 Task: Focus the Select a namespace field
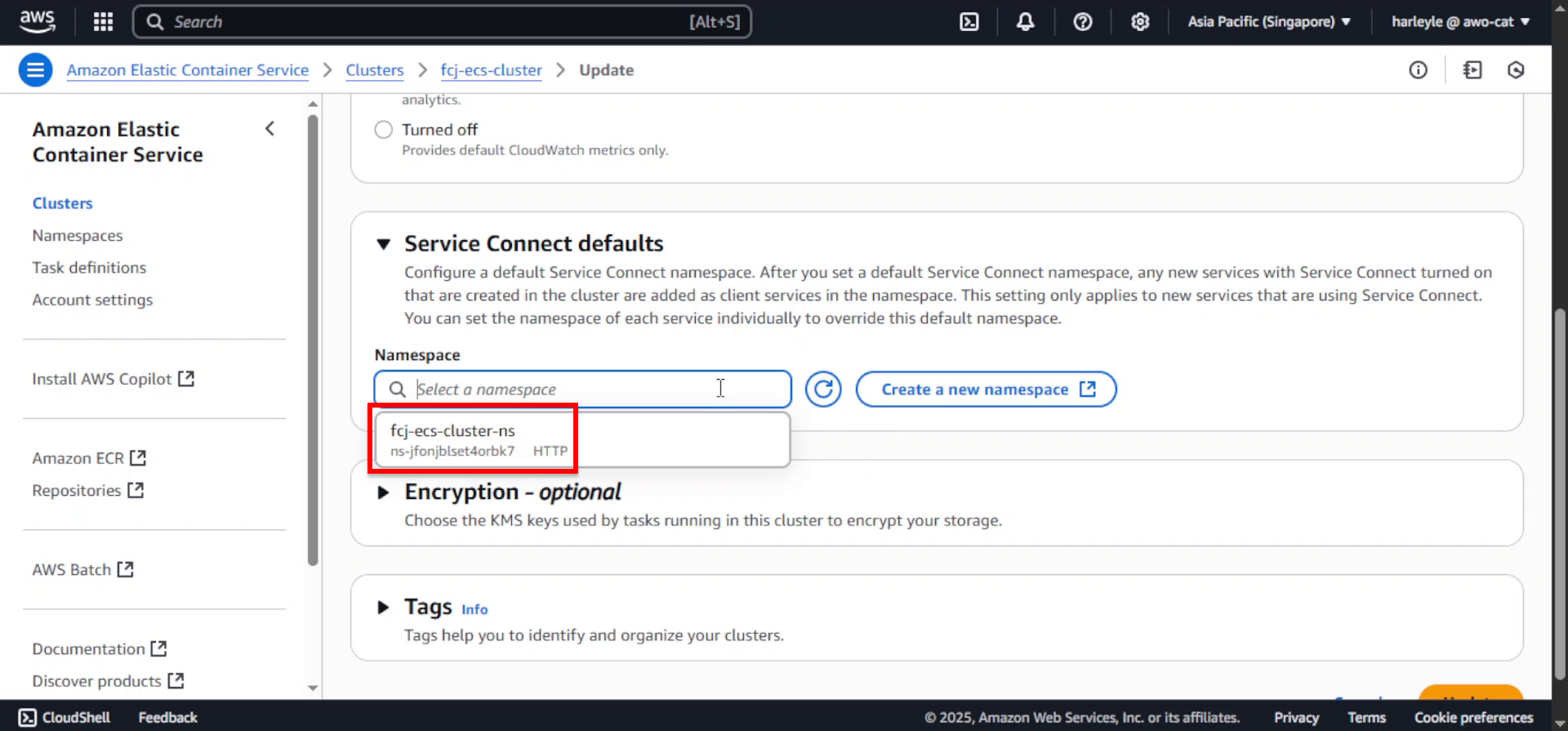pyautogui.click(x=582, y=390)
